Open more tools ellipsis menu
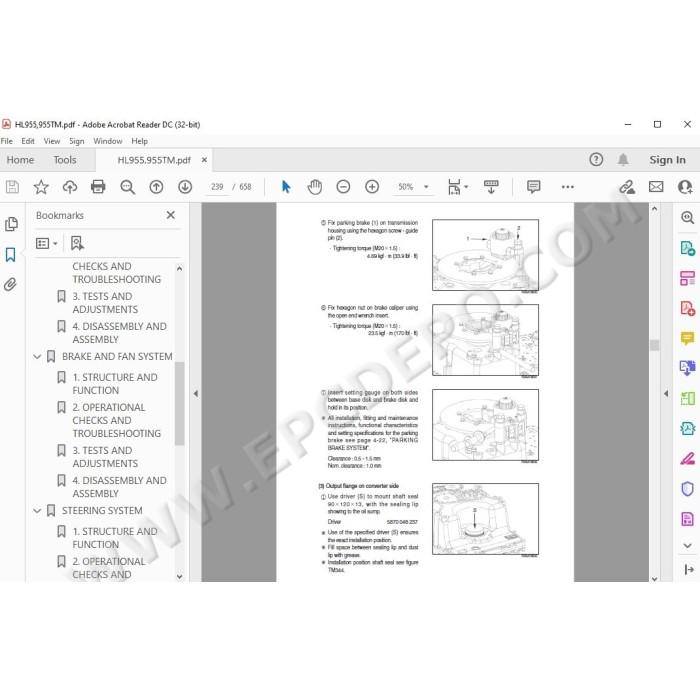The height and width of the screenshot is (700, 700). click(x=568, y=187)
